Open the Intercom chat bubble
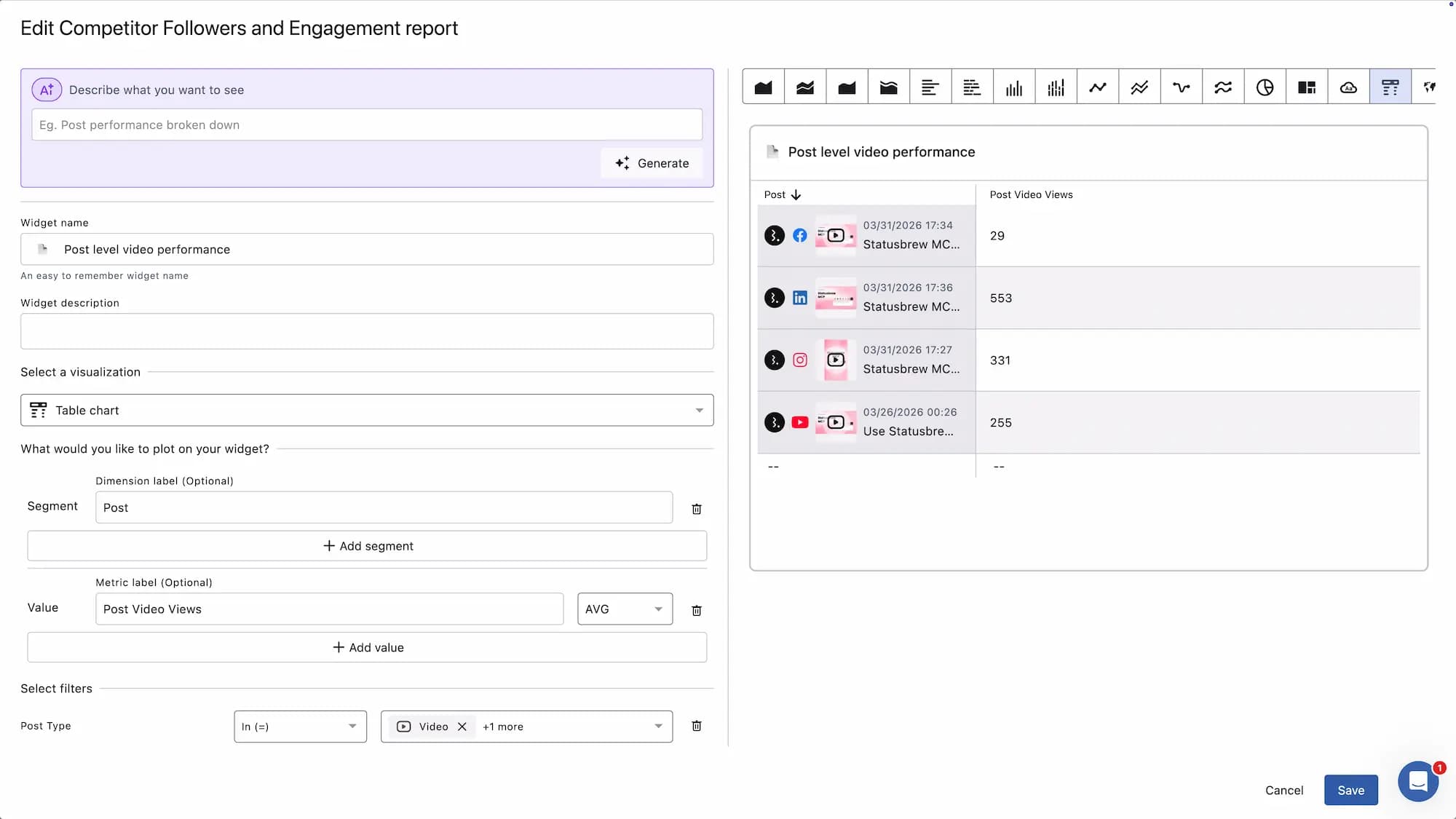 click(x=1418, y=780)
